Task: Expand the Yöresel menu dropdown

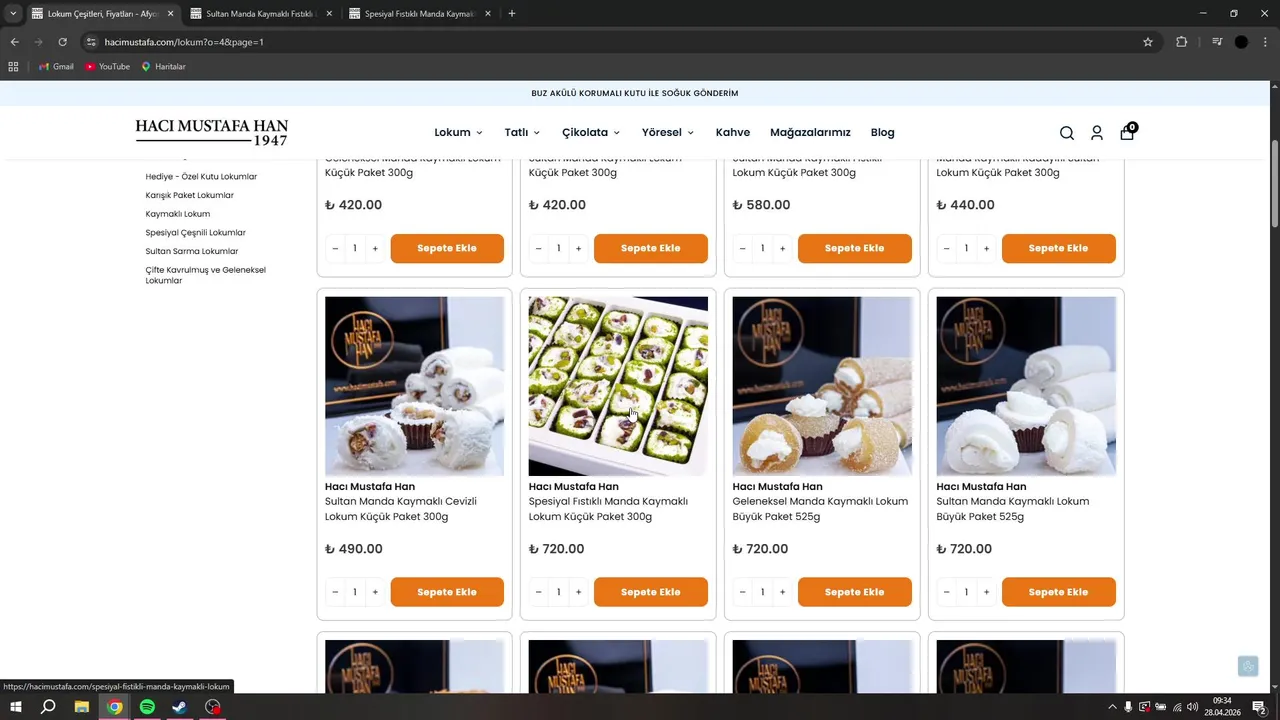Action: (x=668, y=132)
